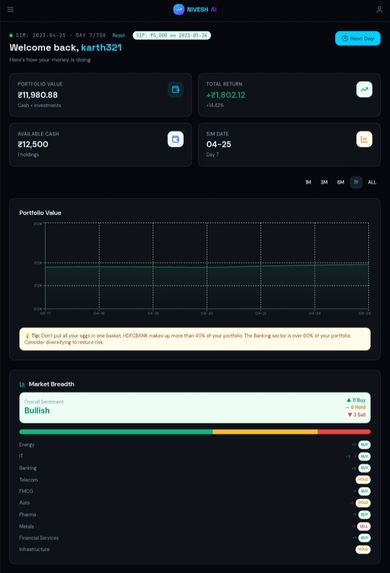
Task: Click the FMCG sector label
Action: coord(26,491)
